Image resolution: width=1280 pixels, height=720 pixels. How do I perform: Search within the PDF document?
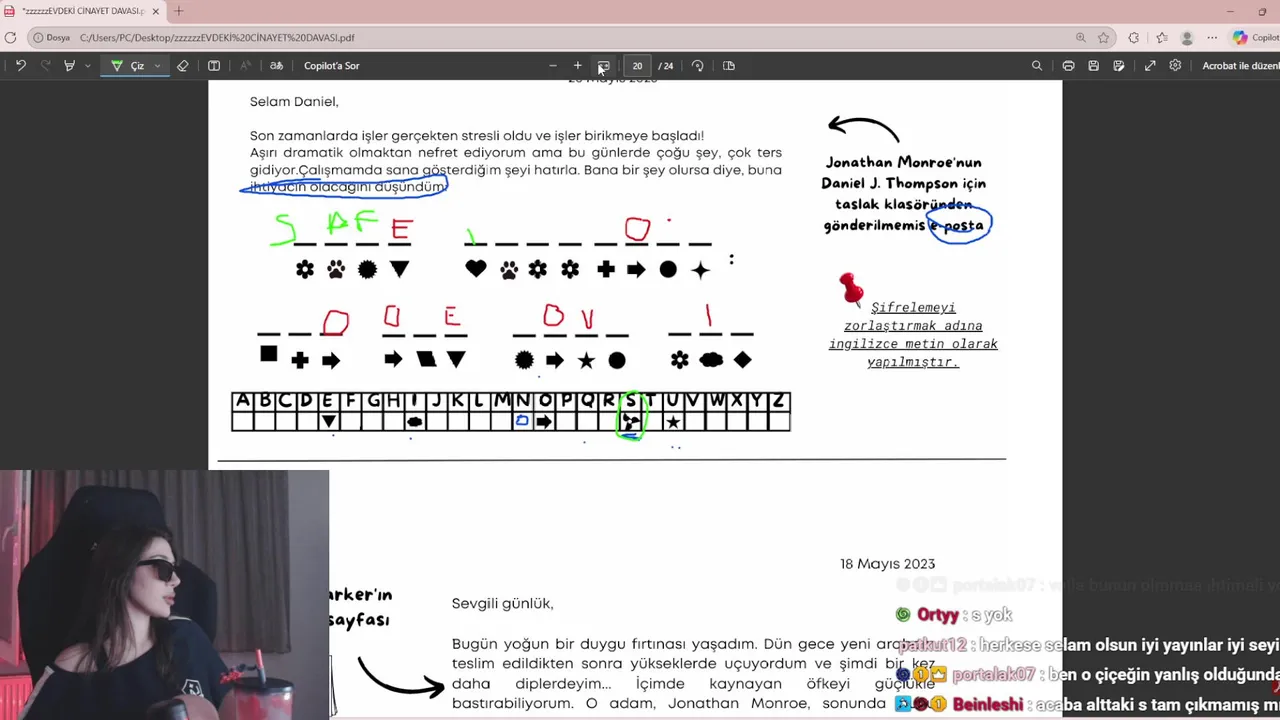1037,66
